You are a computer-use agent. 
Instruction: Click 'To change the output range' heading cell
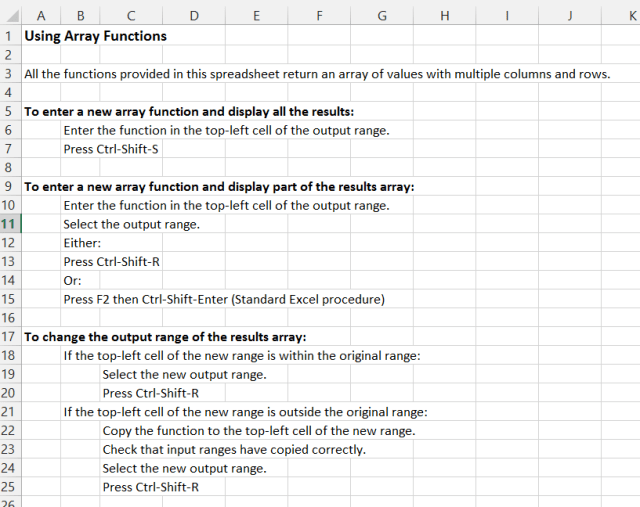[165, 336]
